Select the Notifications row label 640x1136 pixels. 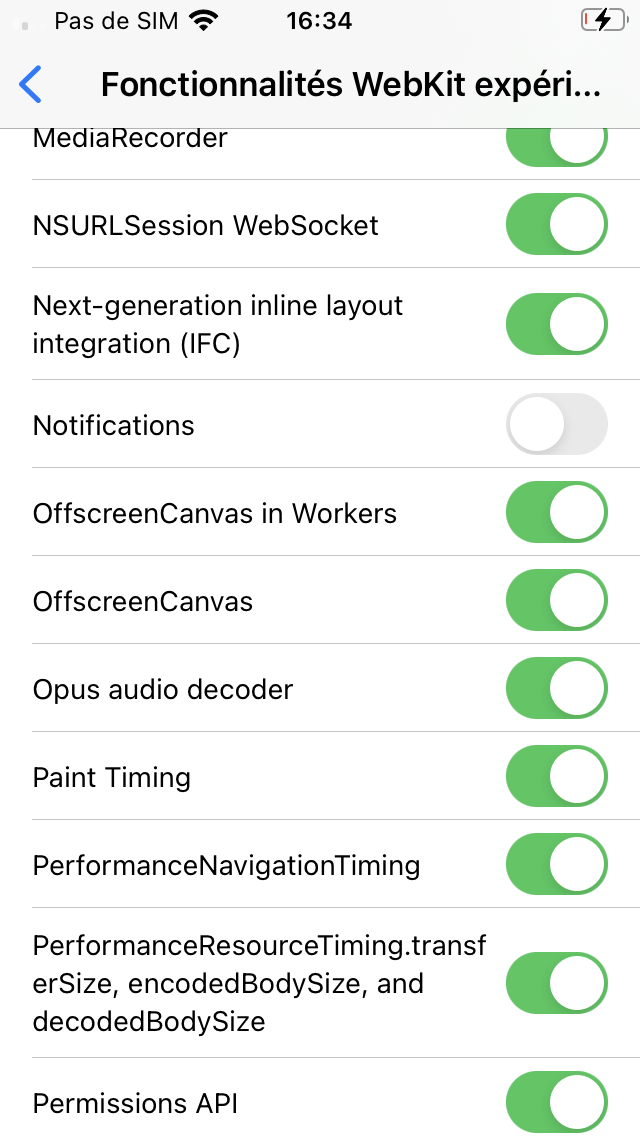(114, 425)
